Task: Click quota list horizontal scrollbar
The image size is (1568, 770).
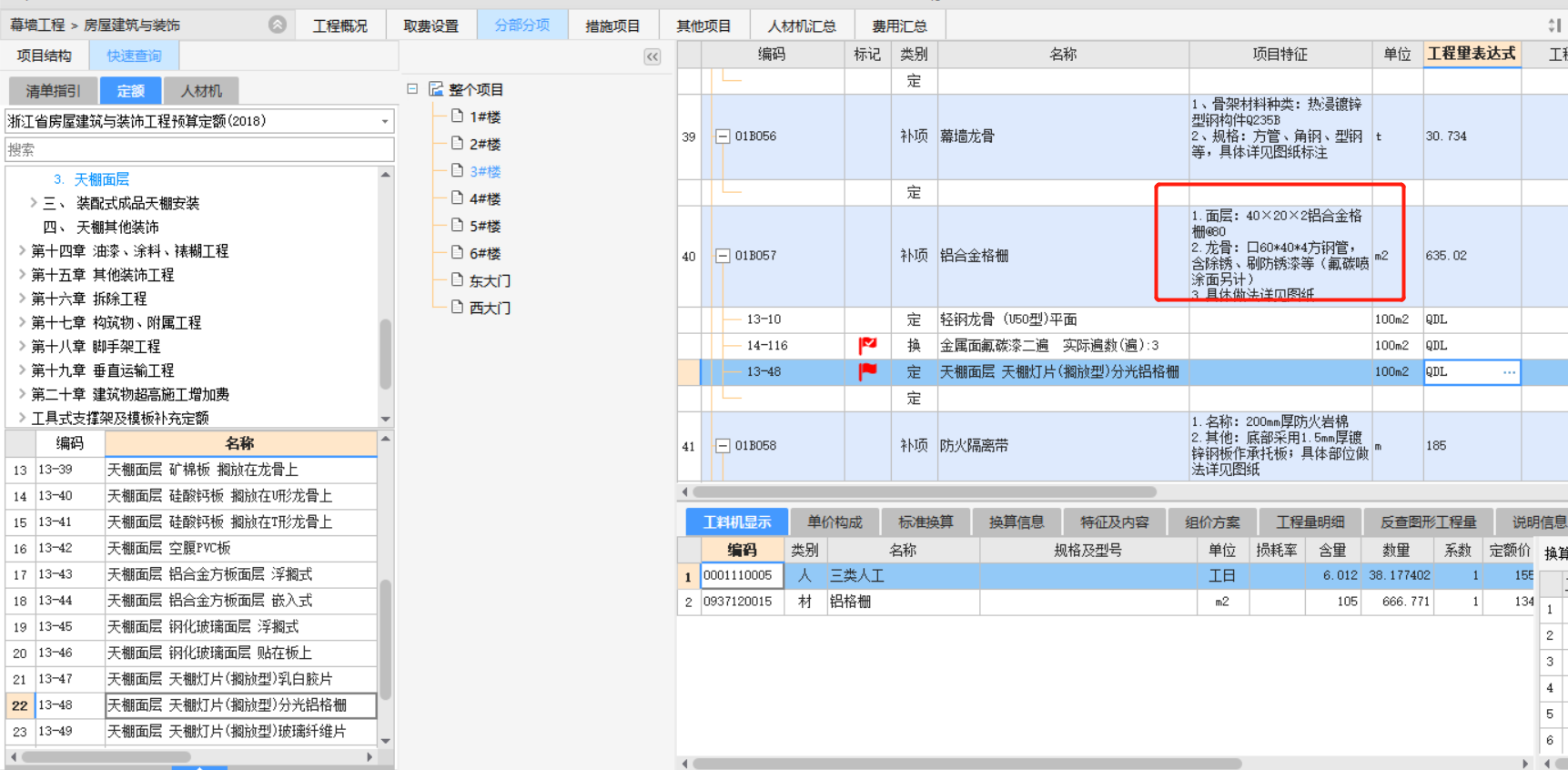Action: pyautogui.click(x=106, y=756)
